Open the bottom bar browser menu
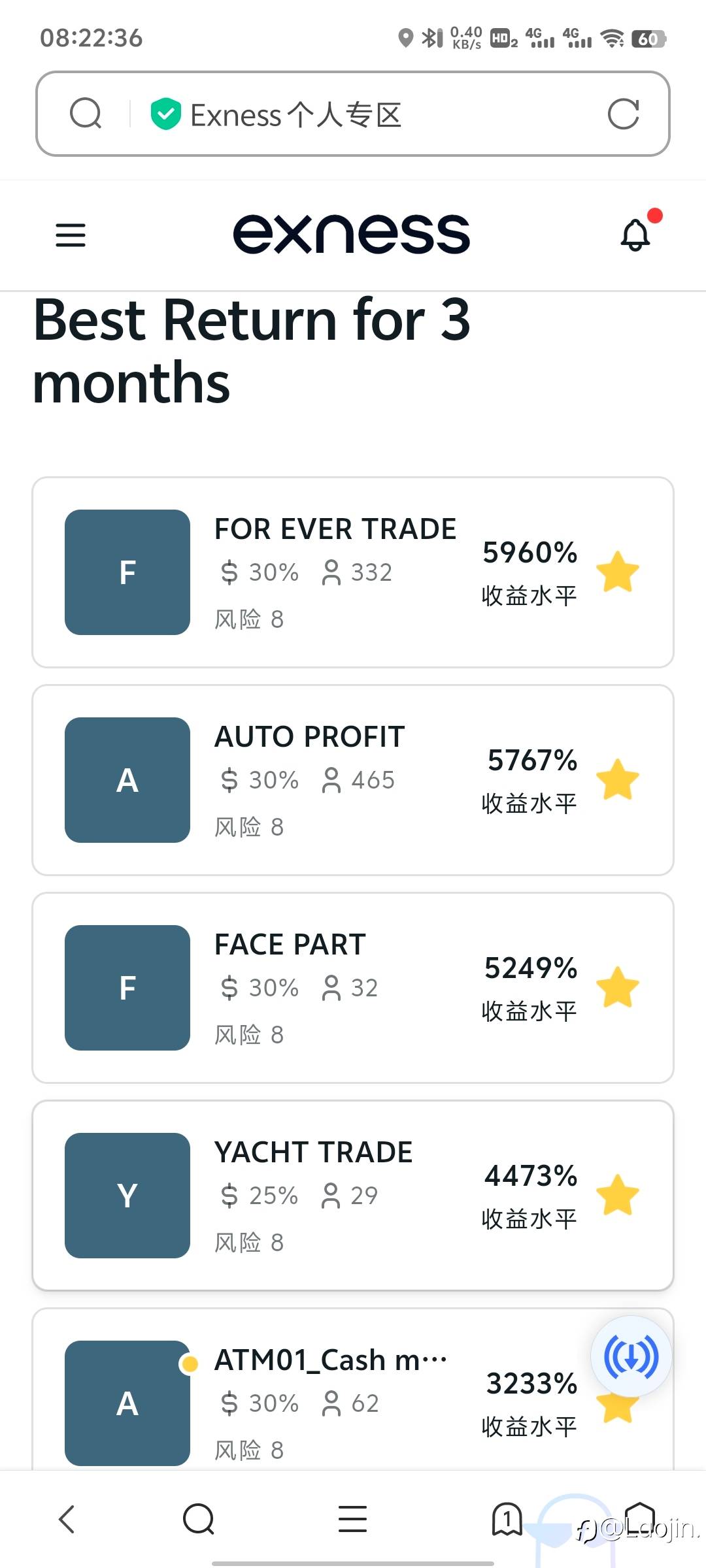 point(352,1519)
